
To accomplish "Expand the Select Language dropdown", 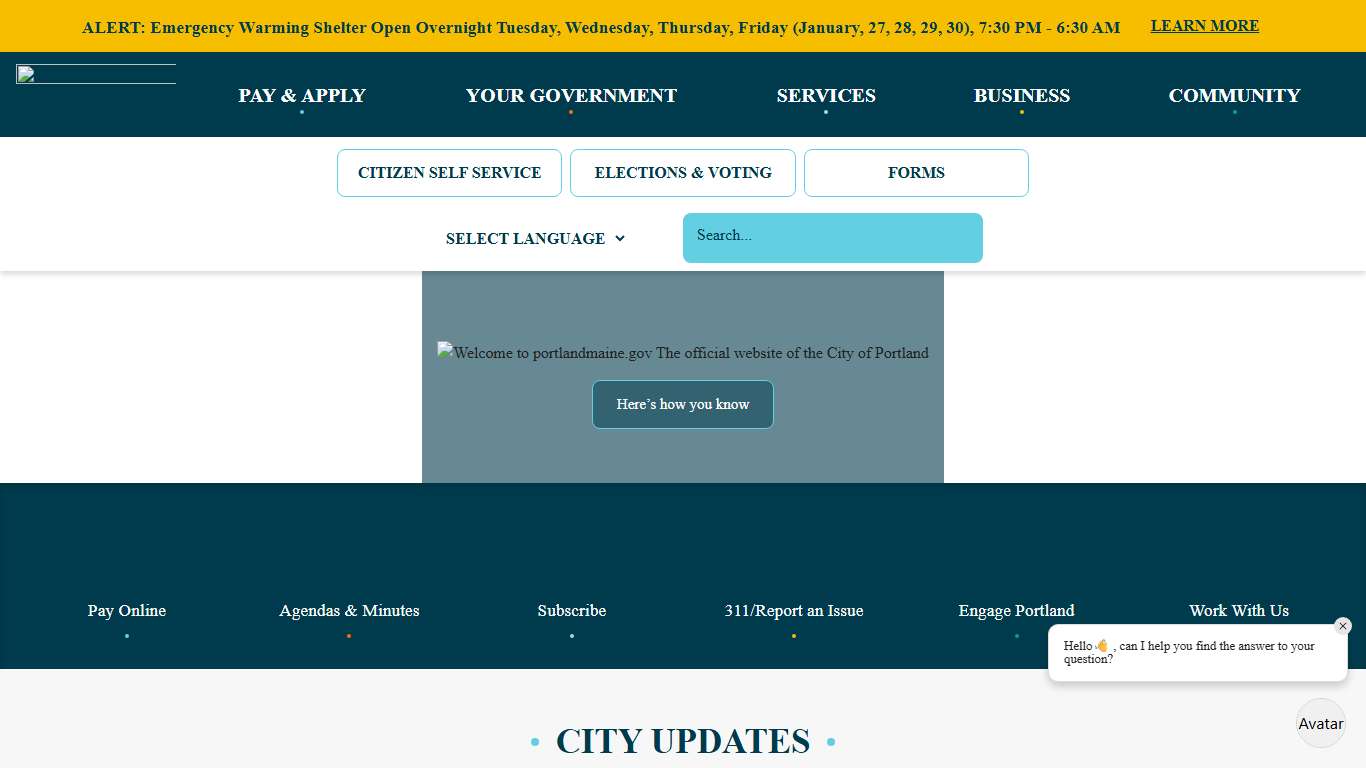I will 535,238.
